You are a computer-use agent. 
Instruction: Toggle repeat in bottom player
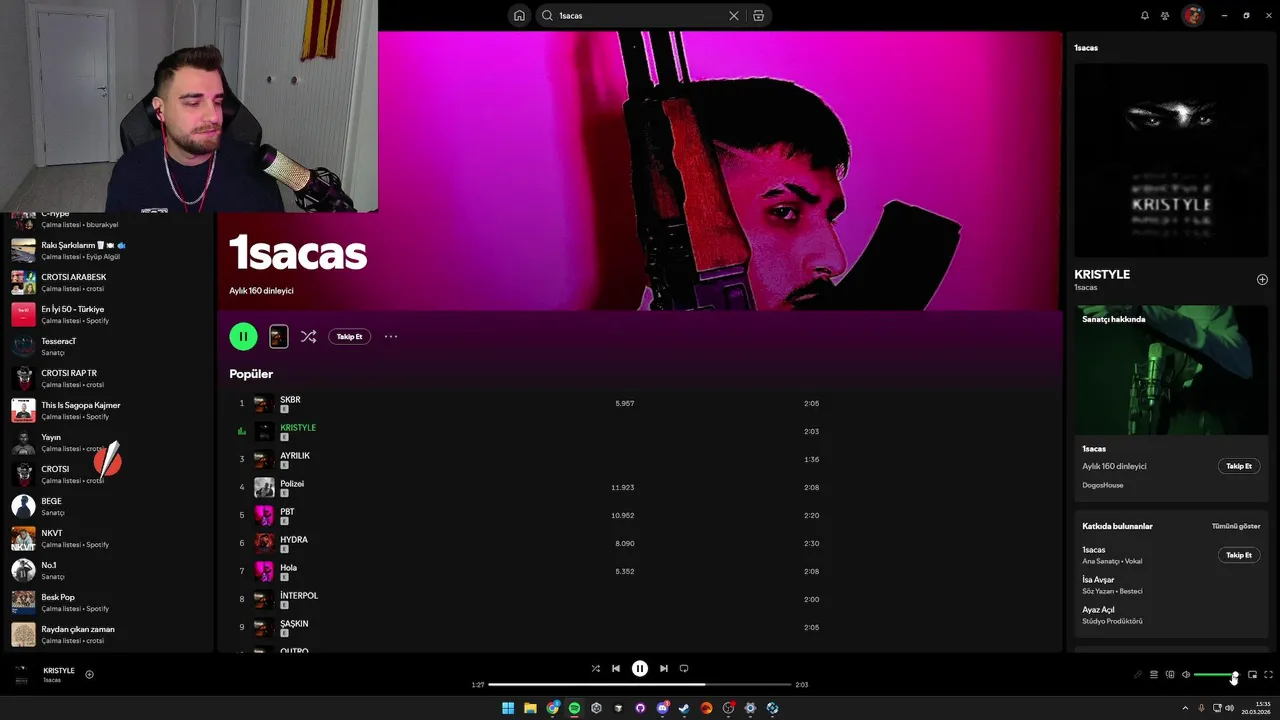[684, 668]
